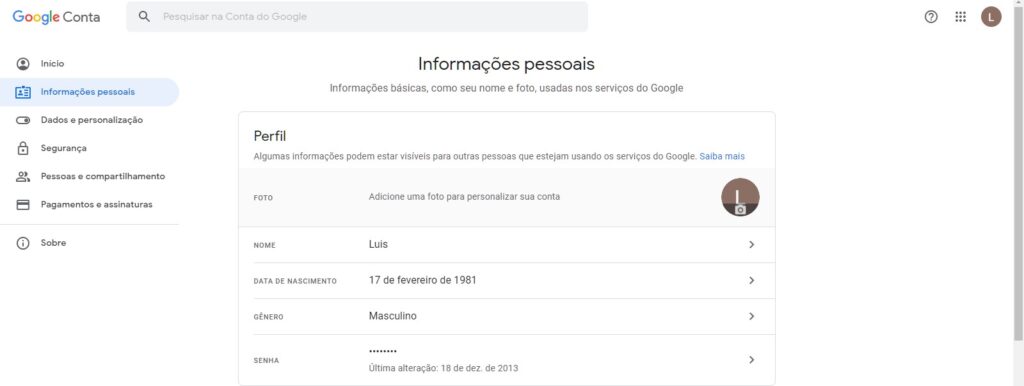This screenshot has height=386, width=1024.
Task: Focus the Pesquisar na Conta do Google field
Action: tap(357, 17)
